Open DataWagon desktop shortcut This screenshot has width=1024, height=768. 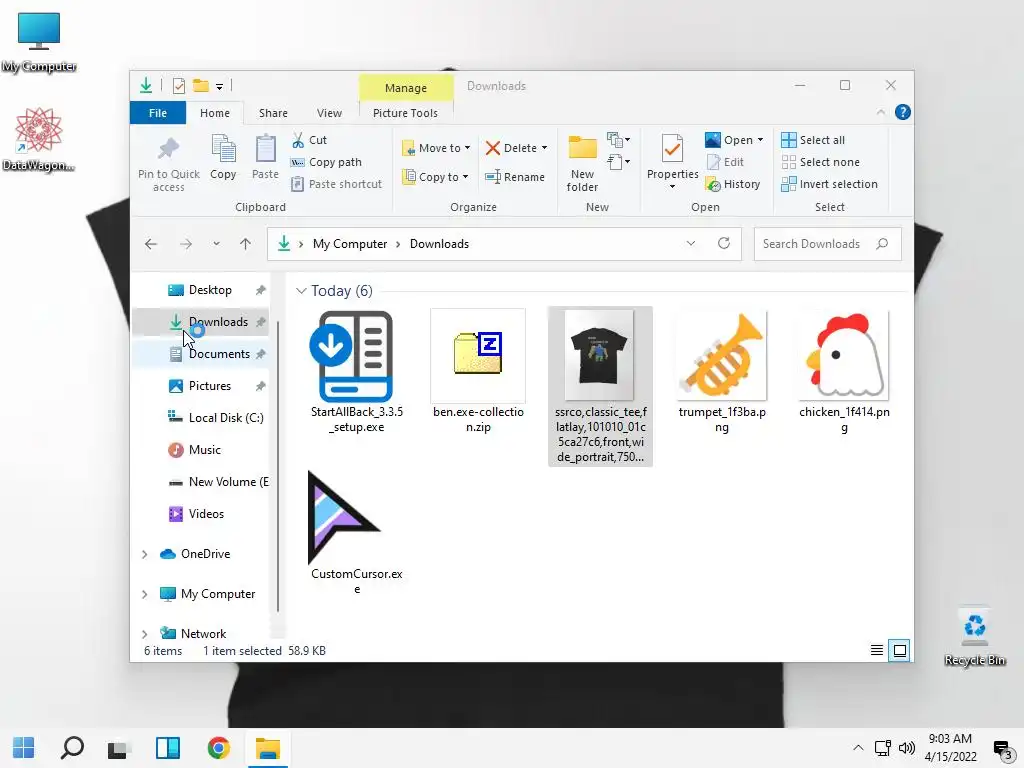39,139
